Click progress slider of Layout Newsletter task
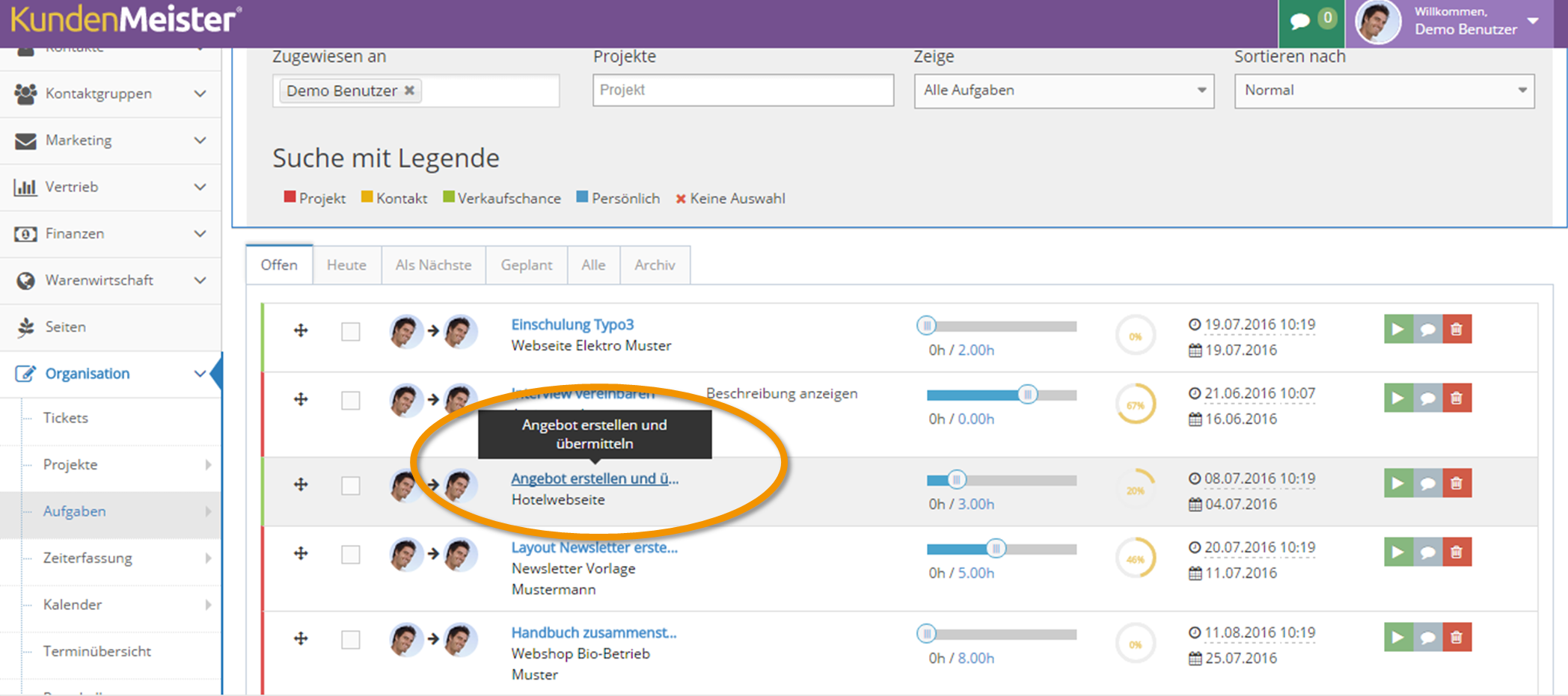This screenshot has height=696, width=1568. (1002, 549)
